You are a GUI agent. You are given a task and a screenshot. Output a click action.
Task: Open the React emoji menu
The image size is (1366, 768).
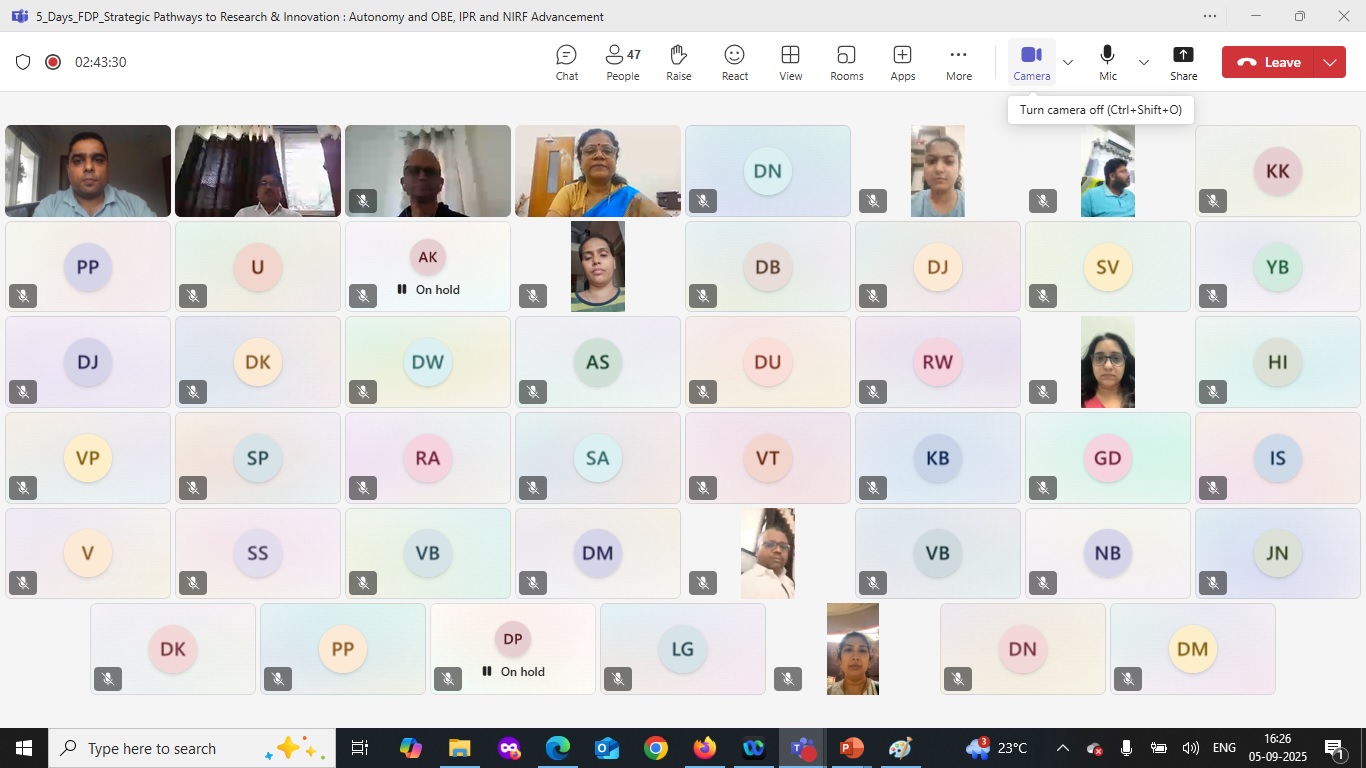[x=734, y=62]
